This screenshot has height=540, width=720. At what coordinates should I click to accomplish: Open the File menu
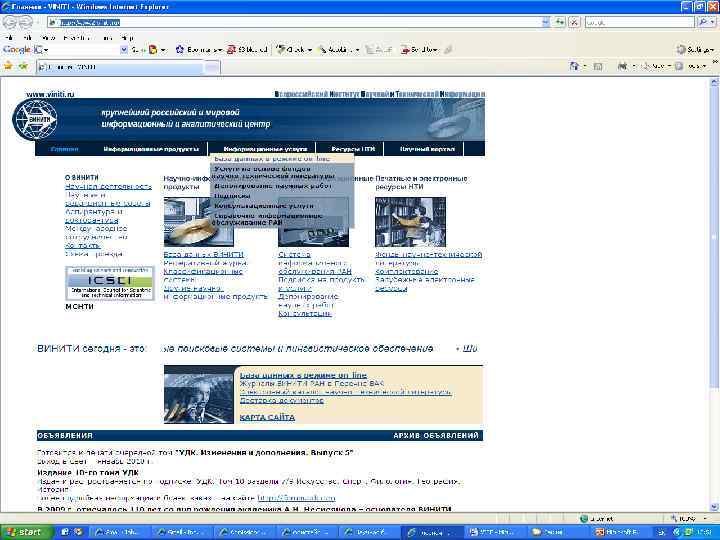8,38
